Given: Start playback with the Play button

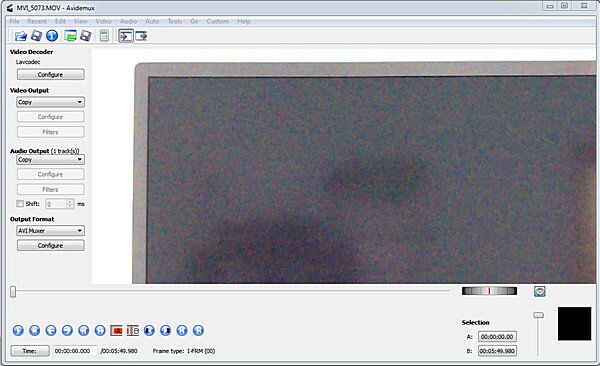Looking at the screenshot, I should [x=18, y=330].
